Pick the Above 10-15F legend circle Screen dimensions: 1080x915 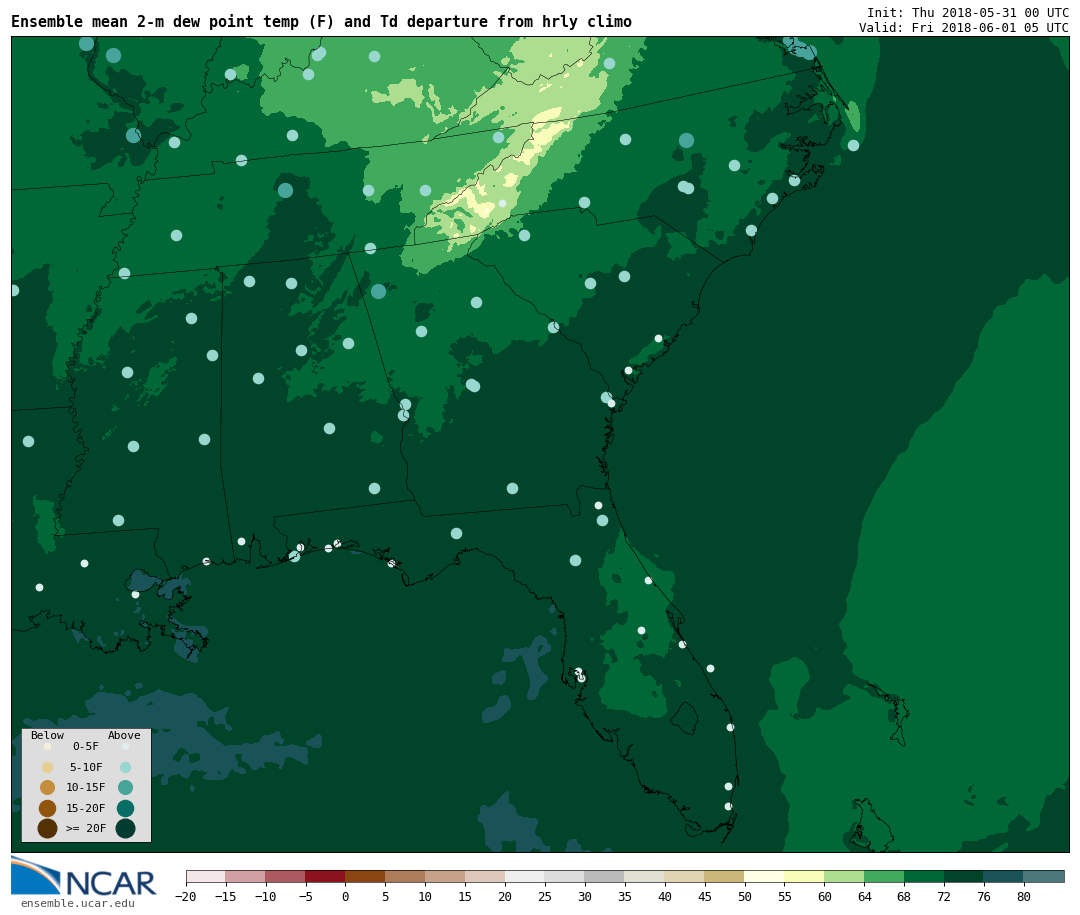point(125,788)
